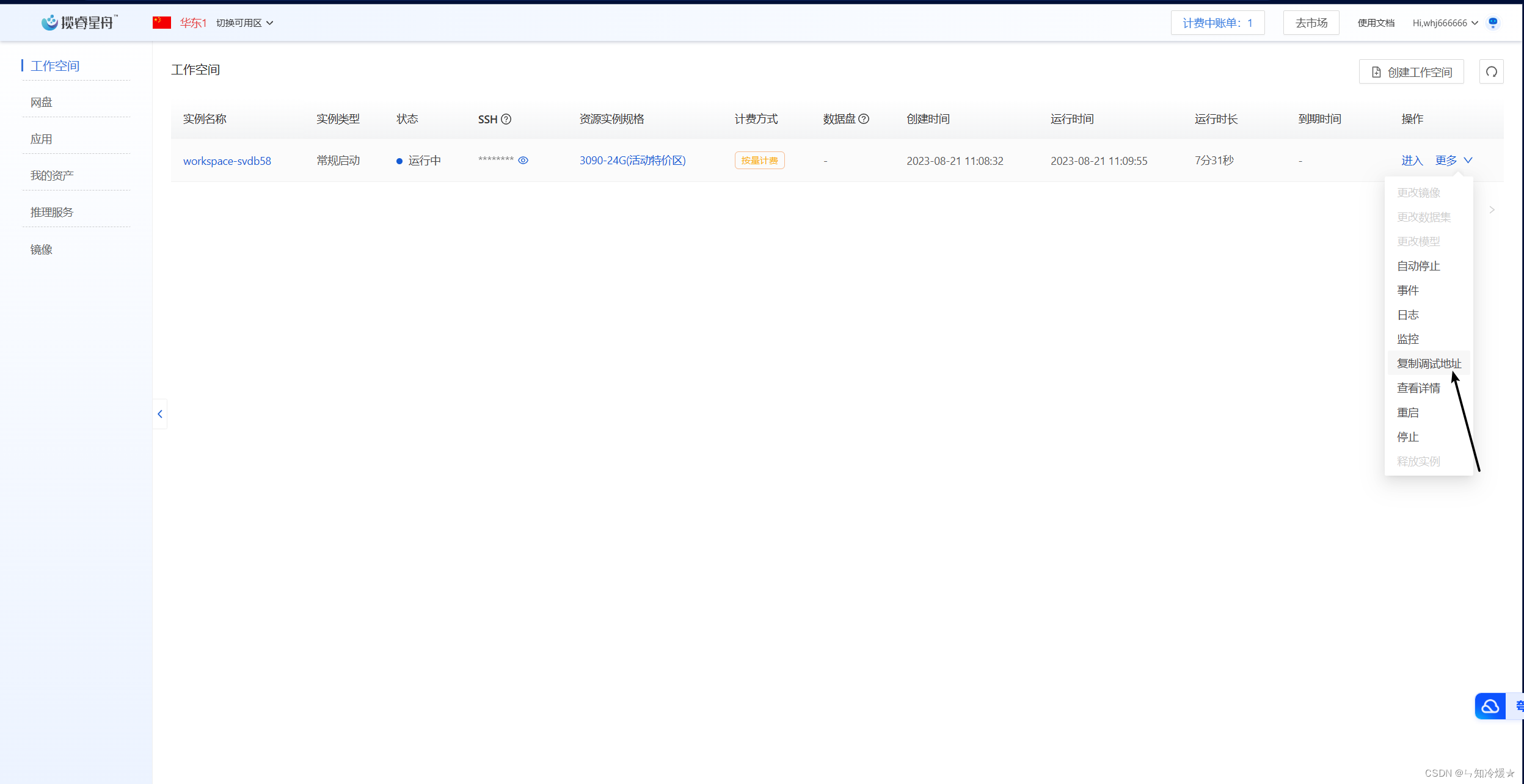Select 复制调试地址 from the menu

pyautogui.click(x=1429, y=363)
